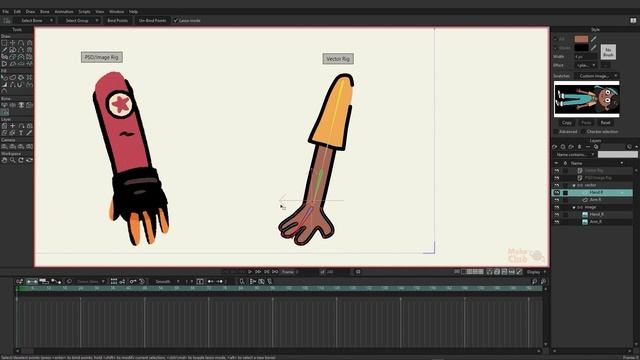Select the Eyedropper layer tool
The height and width of the screenshot is (360, 640).
29,133
